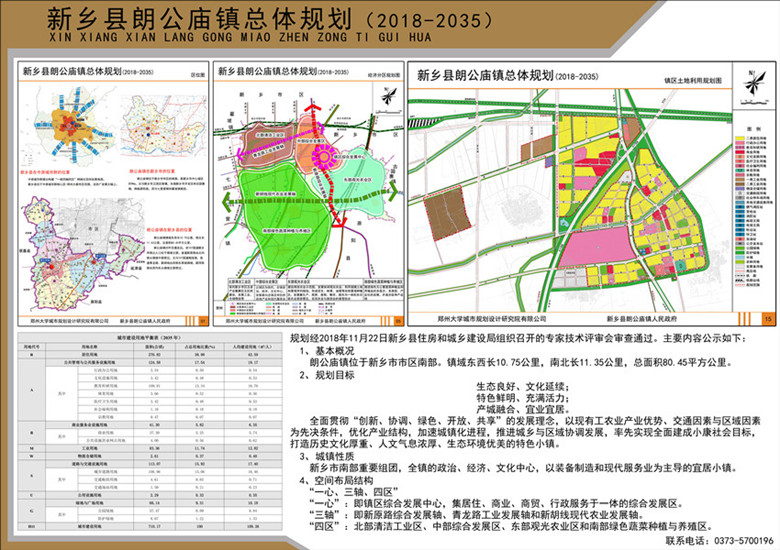Screen dimensions: 780x550
Task: Click the intro sentence starting 规划经2018年11月22日
Action: tap(518, 339)
